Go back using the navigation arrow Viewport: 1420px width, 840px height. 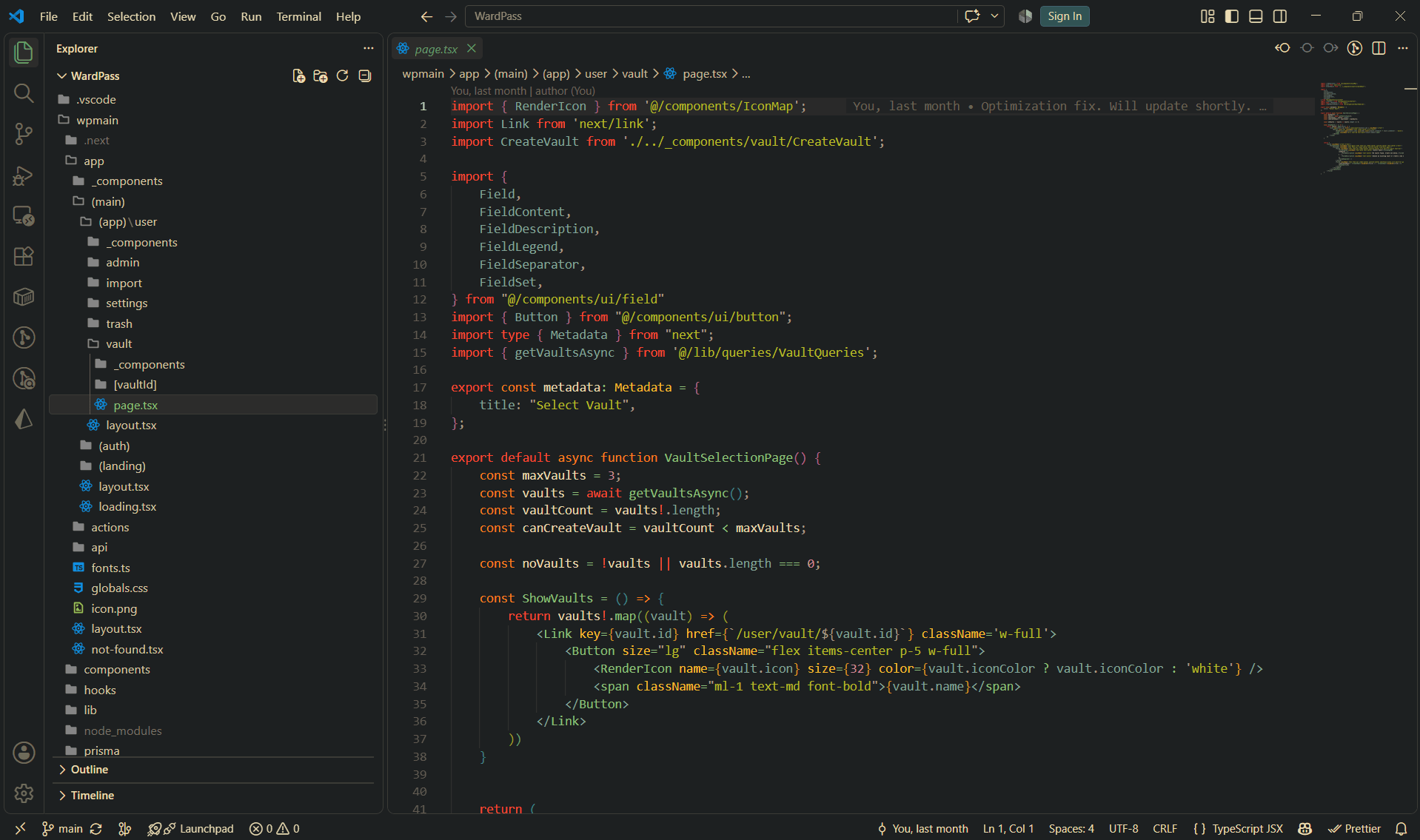tap(426, 16)
